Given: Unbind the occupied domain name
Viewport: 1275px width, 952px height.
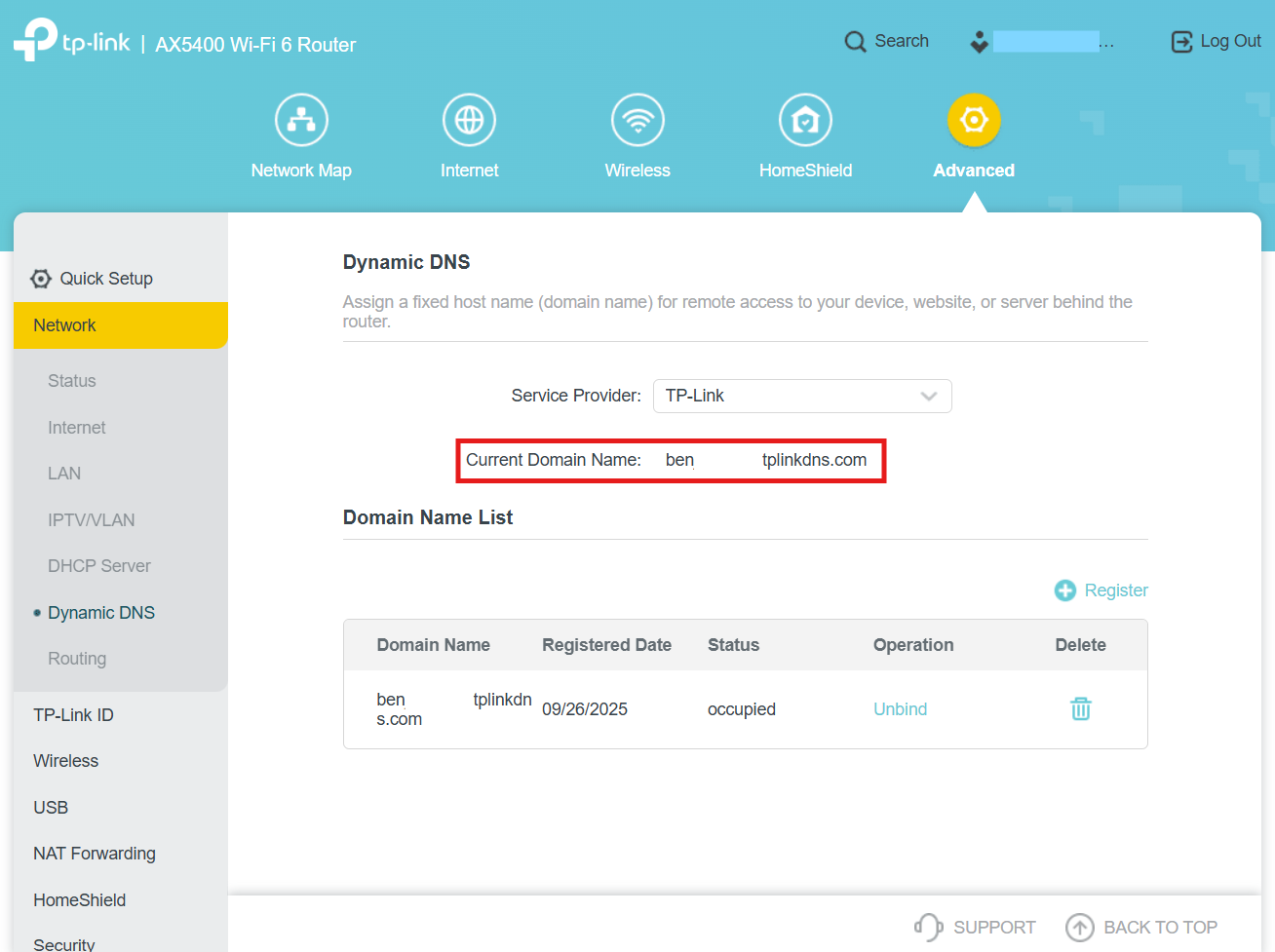Looking at the screenshot, I should [900, 709].
